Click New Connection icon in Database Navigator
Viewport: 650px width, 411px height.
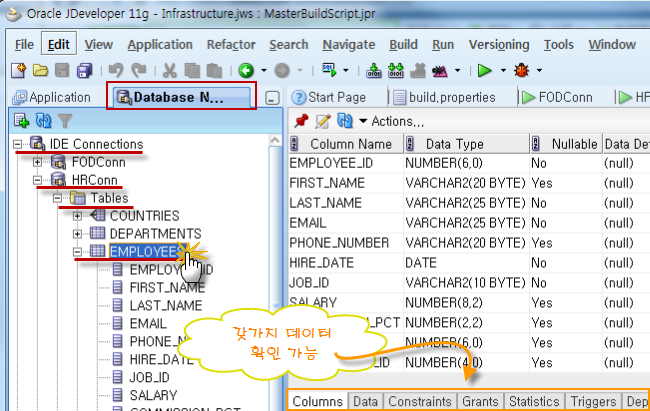[x=21, y=121]
